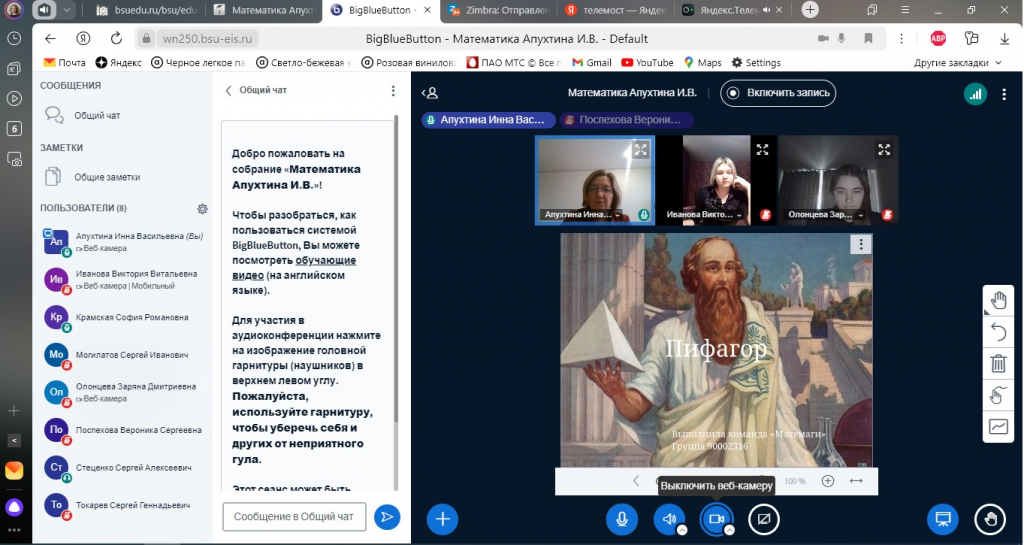Focus the 'Сообщение в Общий чат' field
Screen dimensions: 1024x545
coord(294,516)
